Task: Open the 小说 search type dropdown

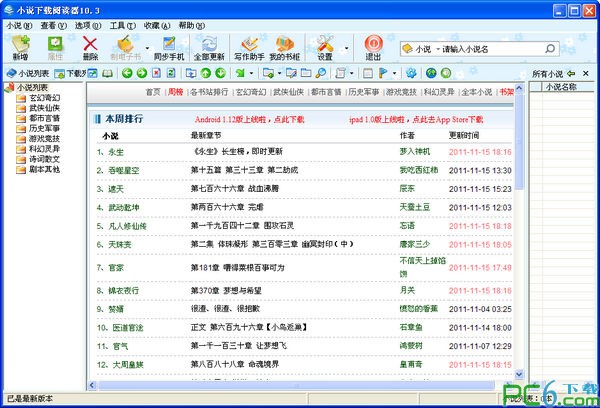Action: [x=438, y=49]
